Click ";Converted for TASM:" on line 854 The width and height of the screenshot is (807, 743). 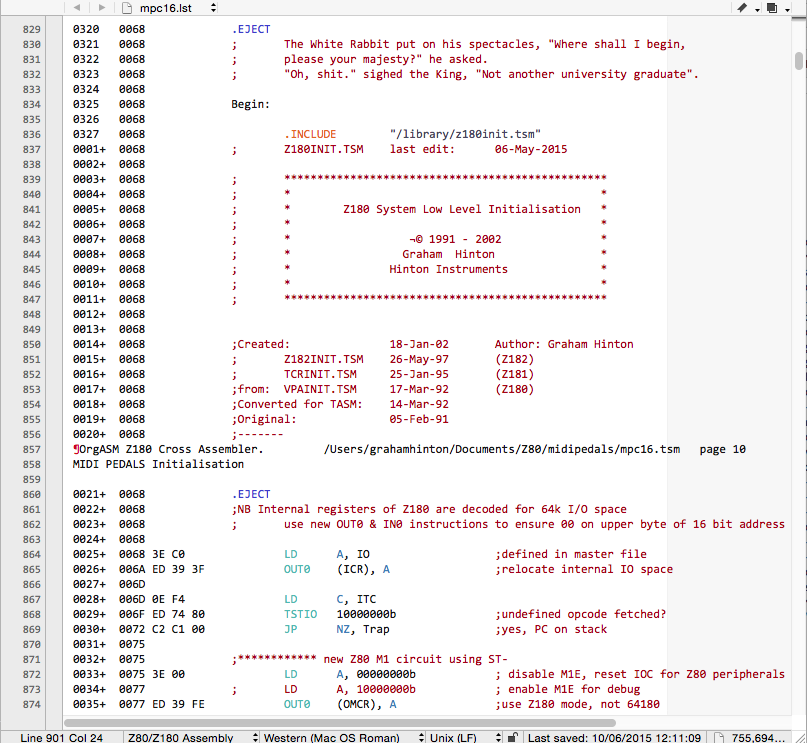coord(297,404)
